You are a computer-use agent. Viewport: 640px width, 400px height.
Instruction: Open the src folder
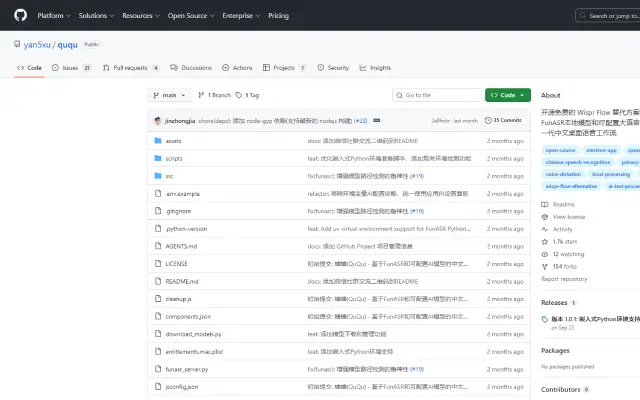pos(169,176)
